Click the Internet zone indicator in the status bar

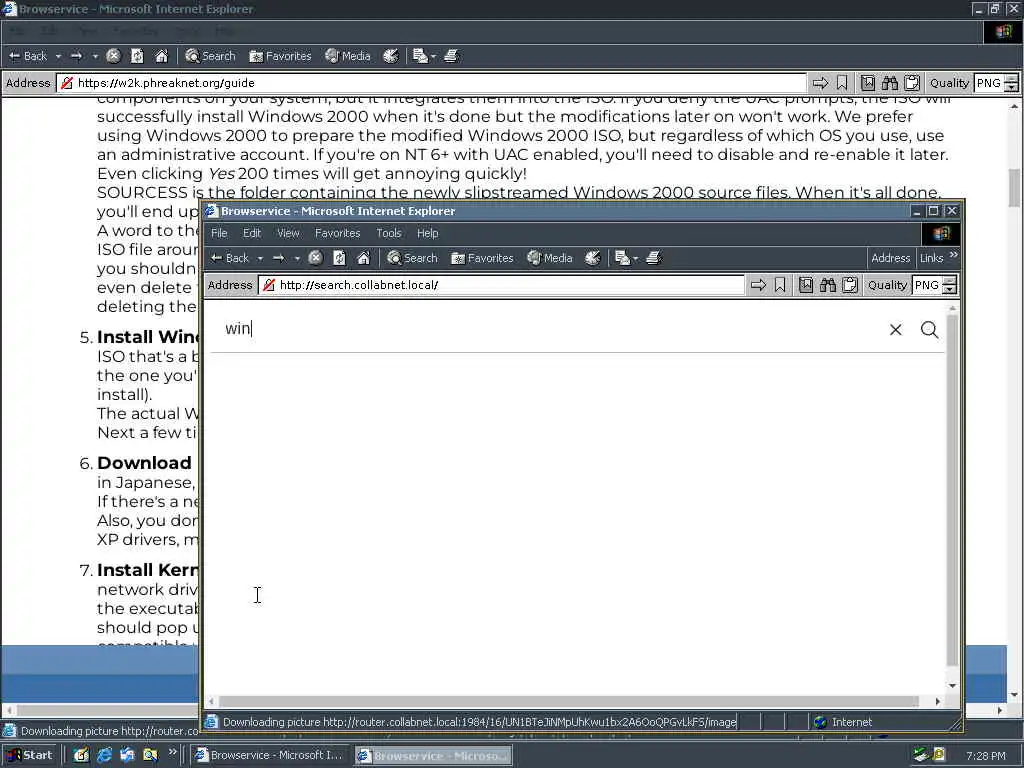[x=844, y=722]
